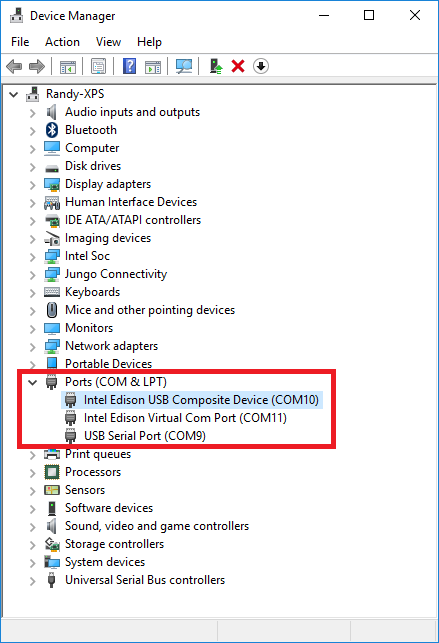Viewport: 439px width, 643px height.
Task: Collapse the Ports (COM & LPT) node
Action: point(32,383)
